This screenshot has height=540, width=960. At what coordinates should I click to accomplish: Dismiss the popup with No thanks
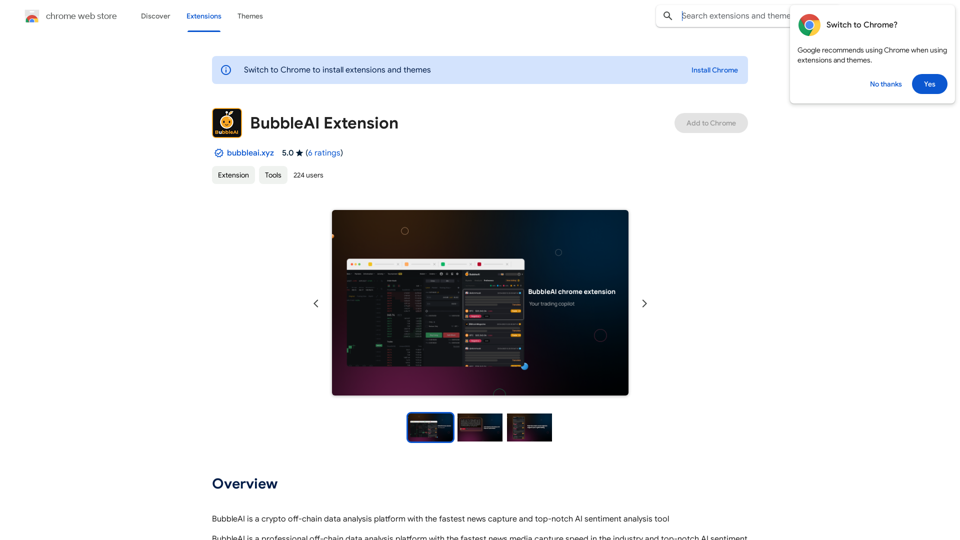(885, 84)
